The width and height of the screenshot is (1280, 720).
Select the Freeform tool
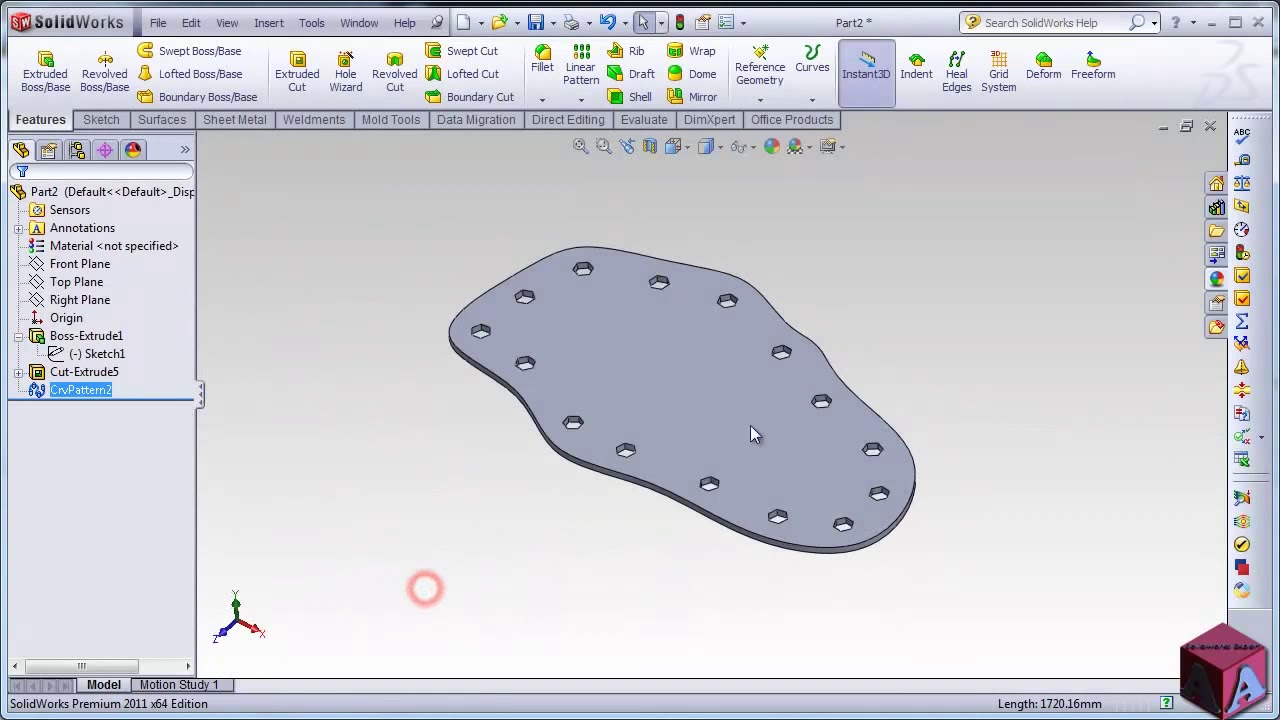1093,66
